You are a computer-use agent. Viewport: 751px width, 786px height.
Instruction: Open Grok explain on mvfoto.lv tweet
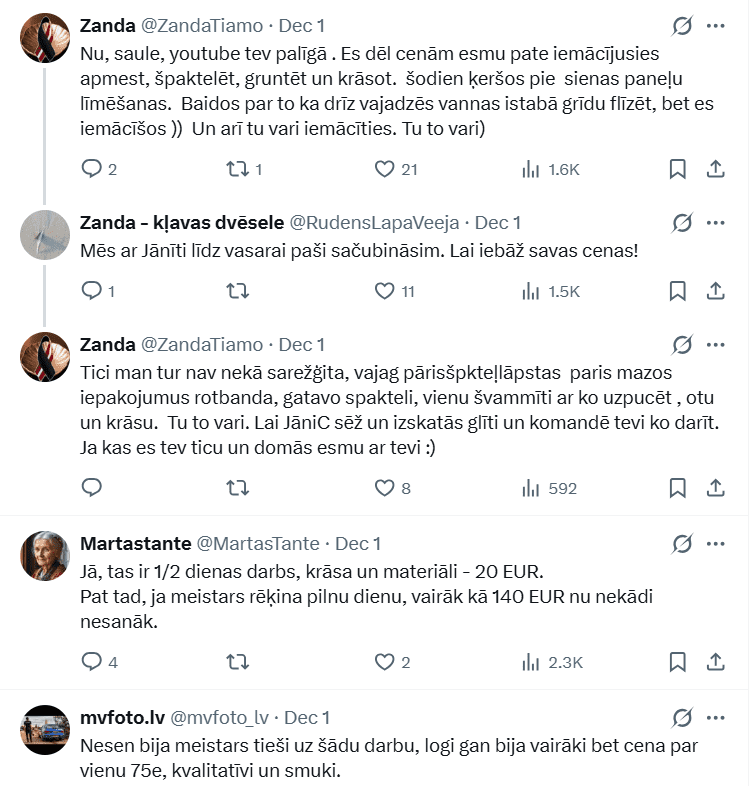(683, 718)
